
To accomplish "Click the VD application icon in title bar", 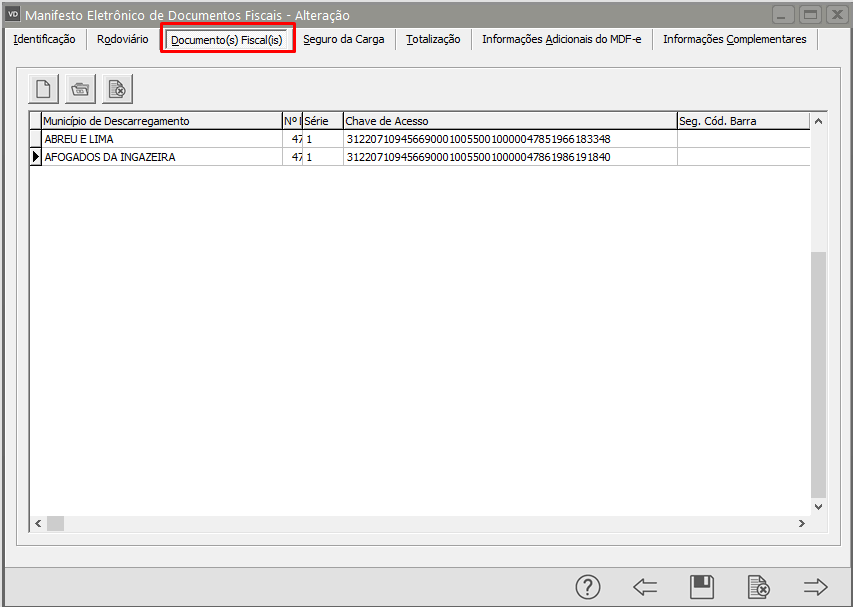I will pyautogui.click(x=13, y=14).
